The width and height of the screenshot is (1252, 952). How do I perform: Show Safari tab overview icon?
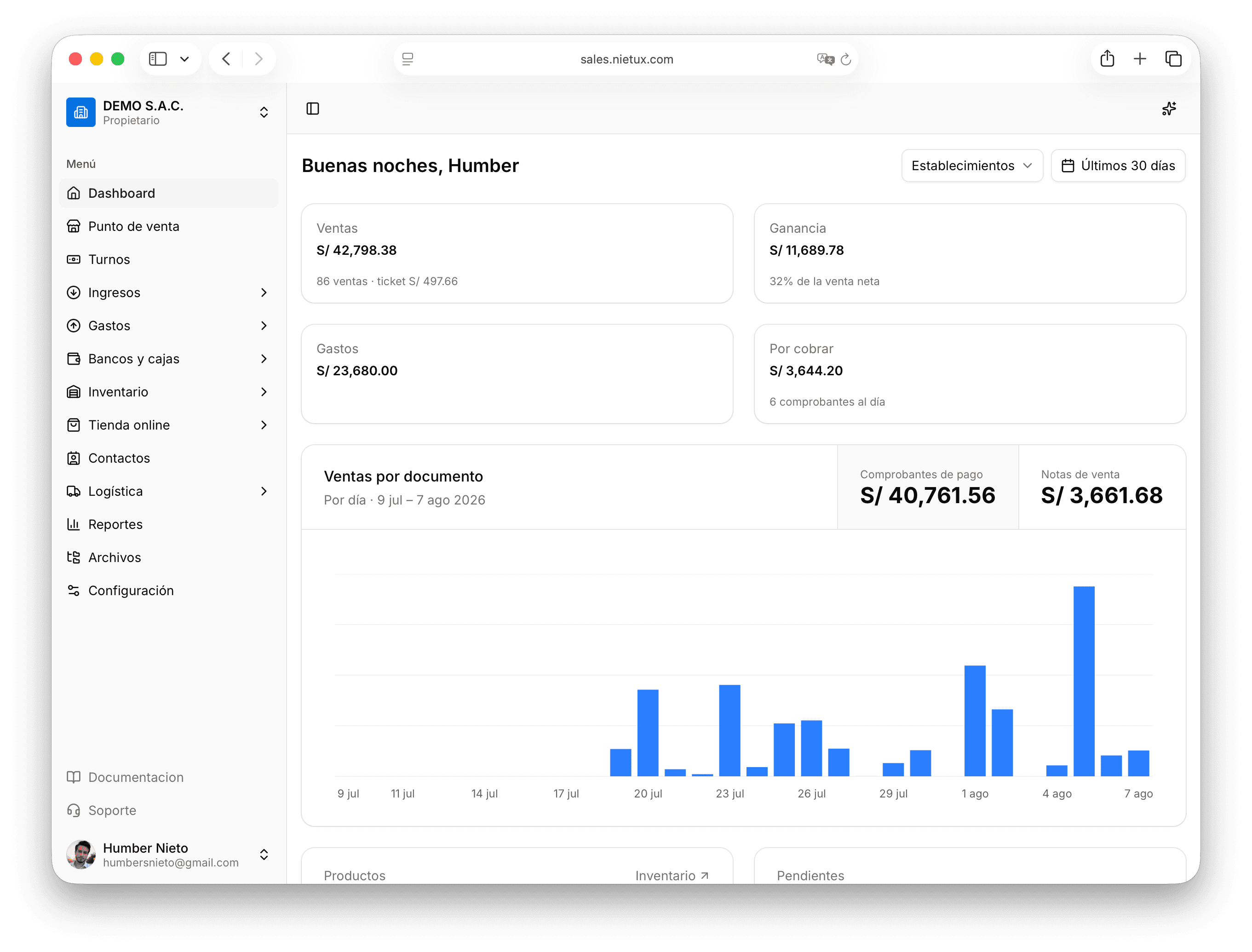[1172, 59]
